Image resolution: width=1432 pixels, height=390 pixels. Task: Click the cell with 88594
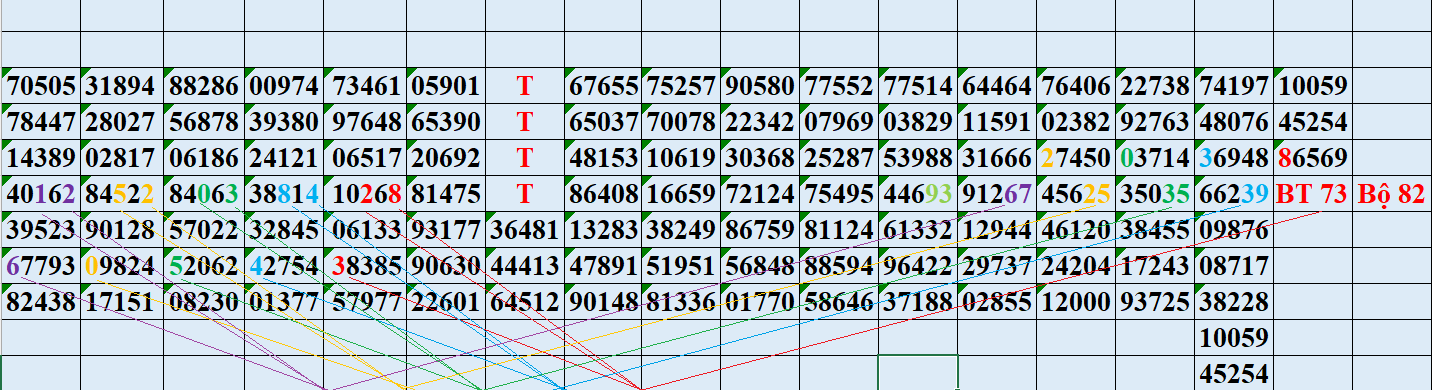coord(839,266)
